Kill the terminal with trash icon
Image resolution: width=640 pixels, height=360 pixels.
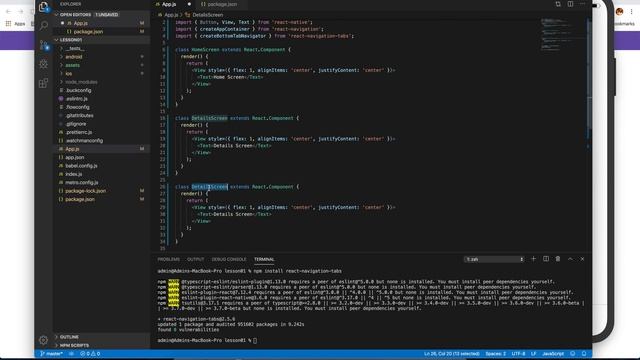click(558, 259)
